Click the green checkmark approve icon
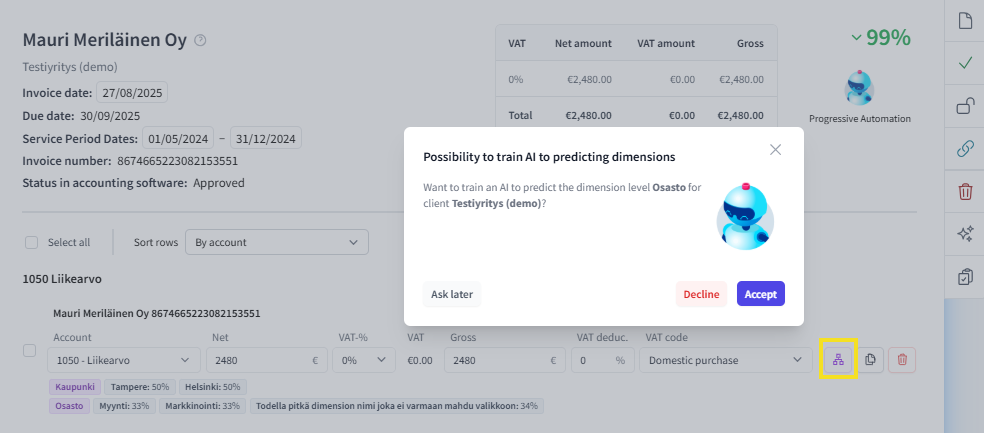The image size is (984, 433). (965, 63)
